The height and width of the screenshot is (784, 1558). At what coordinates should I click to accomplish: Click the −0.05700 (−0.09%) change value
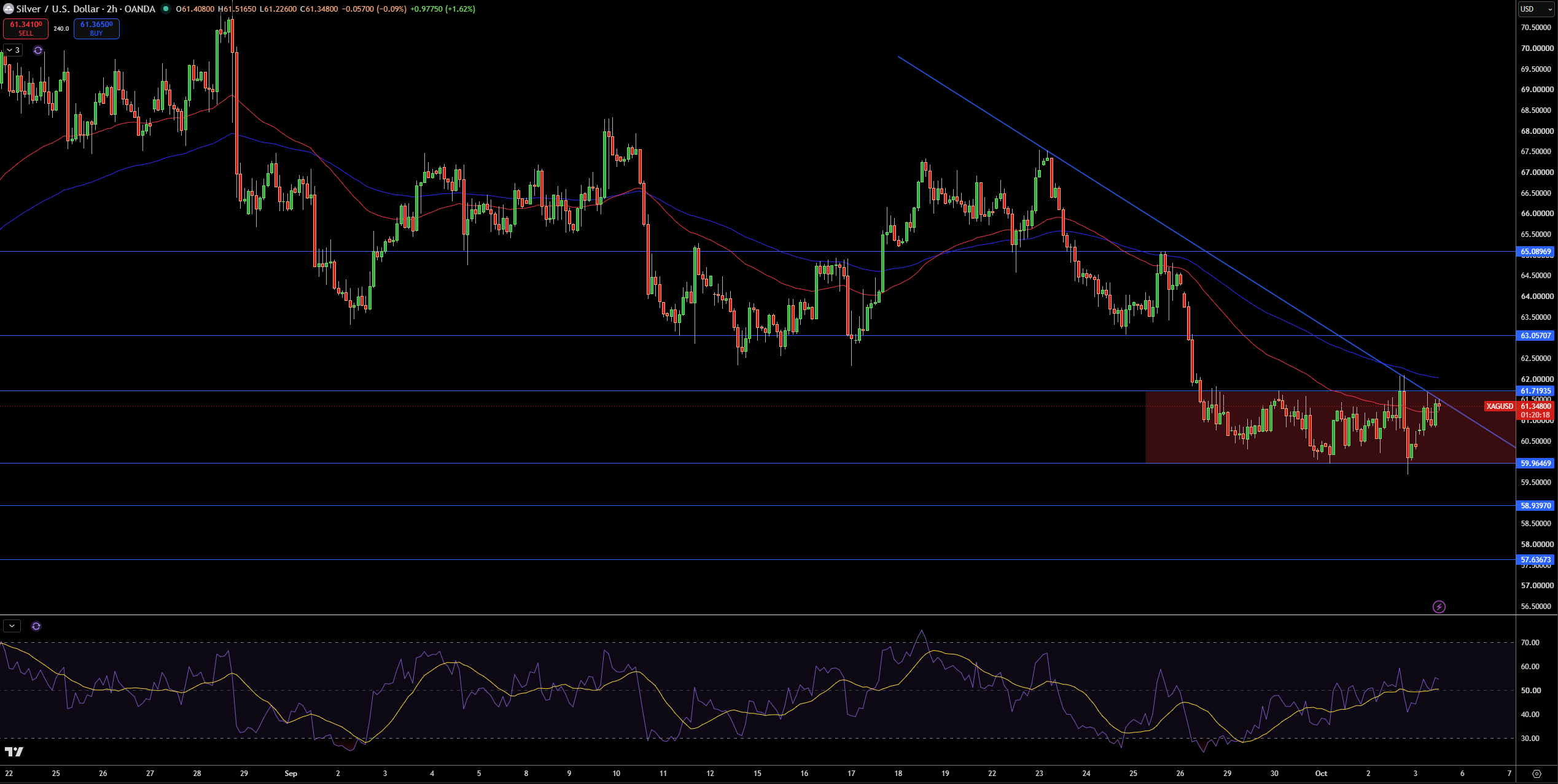click(373, 9)
